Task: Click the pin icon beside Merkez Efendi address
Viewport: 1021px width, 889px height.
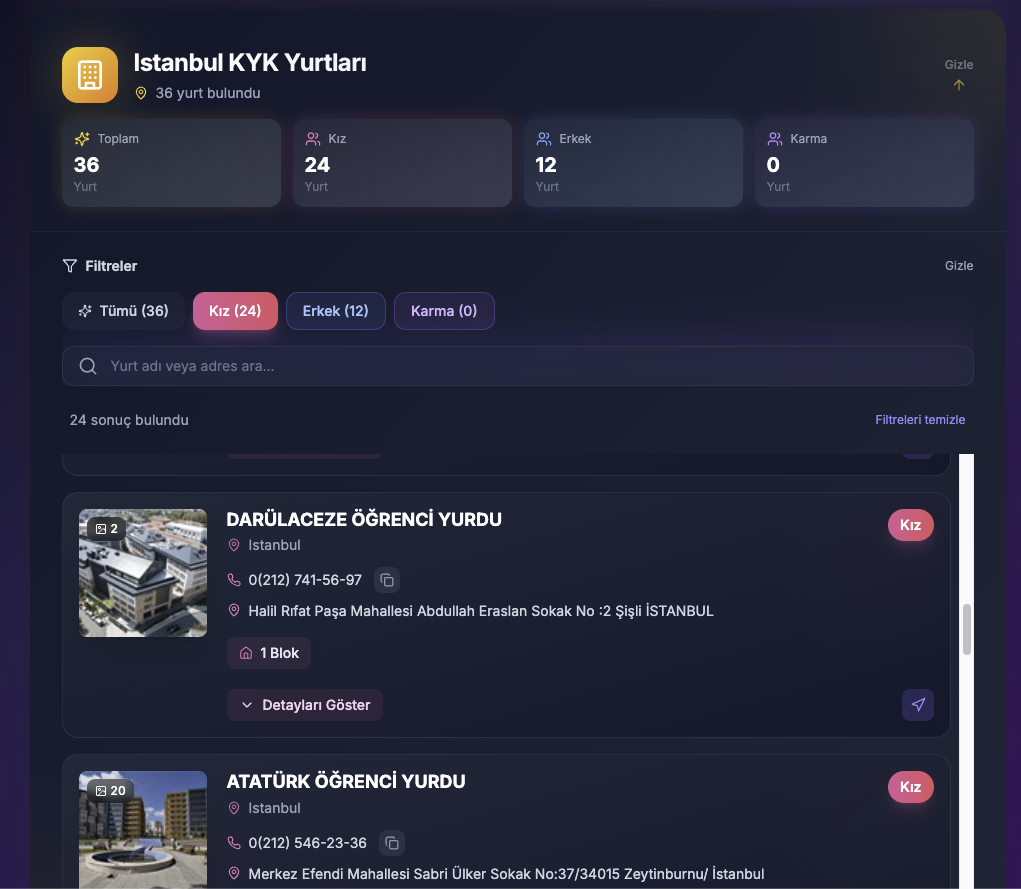Action: (x=234, y=873)
